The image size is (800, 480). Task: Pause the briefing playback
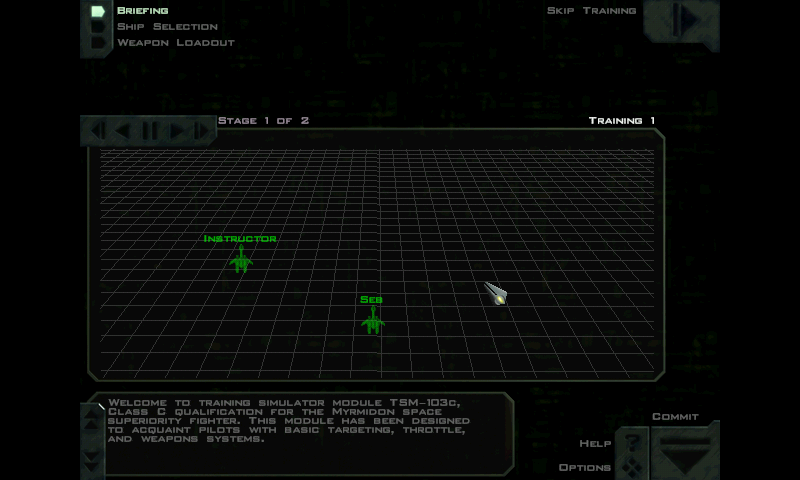coord(150,130)
